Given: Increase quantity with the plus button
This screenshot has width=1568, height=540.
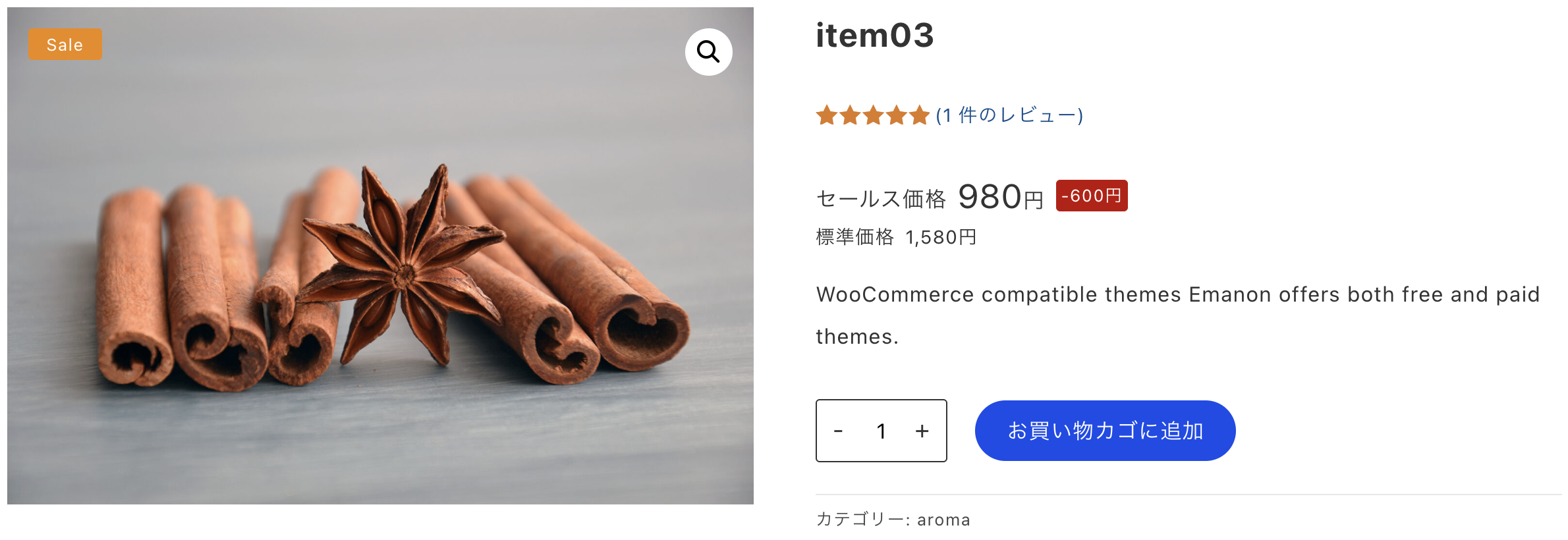Looking at the screenshot, I should [x=922, y=431].
